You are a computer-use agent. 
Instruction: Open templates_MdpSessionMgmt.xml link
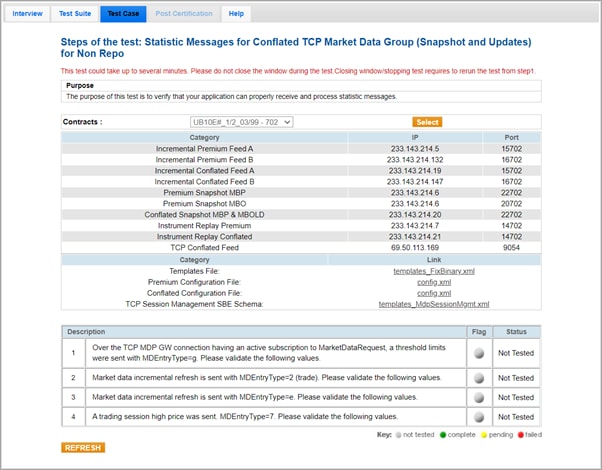click(x=434, y=304)
